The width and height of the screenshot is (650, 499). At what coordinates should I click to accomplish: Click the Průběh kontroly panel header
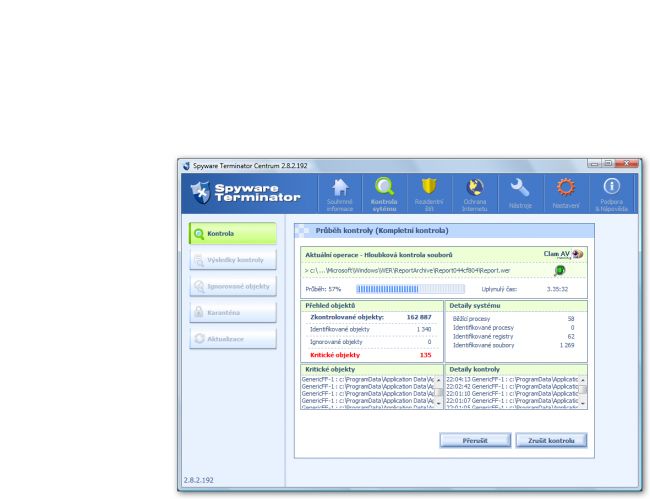pos(444,230)
